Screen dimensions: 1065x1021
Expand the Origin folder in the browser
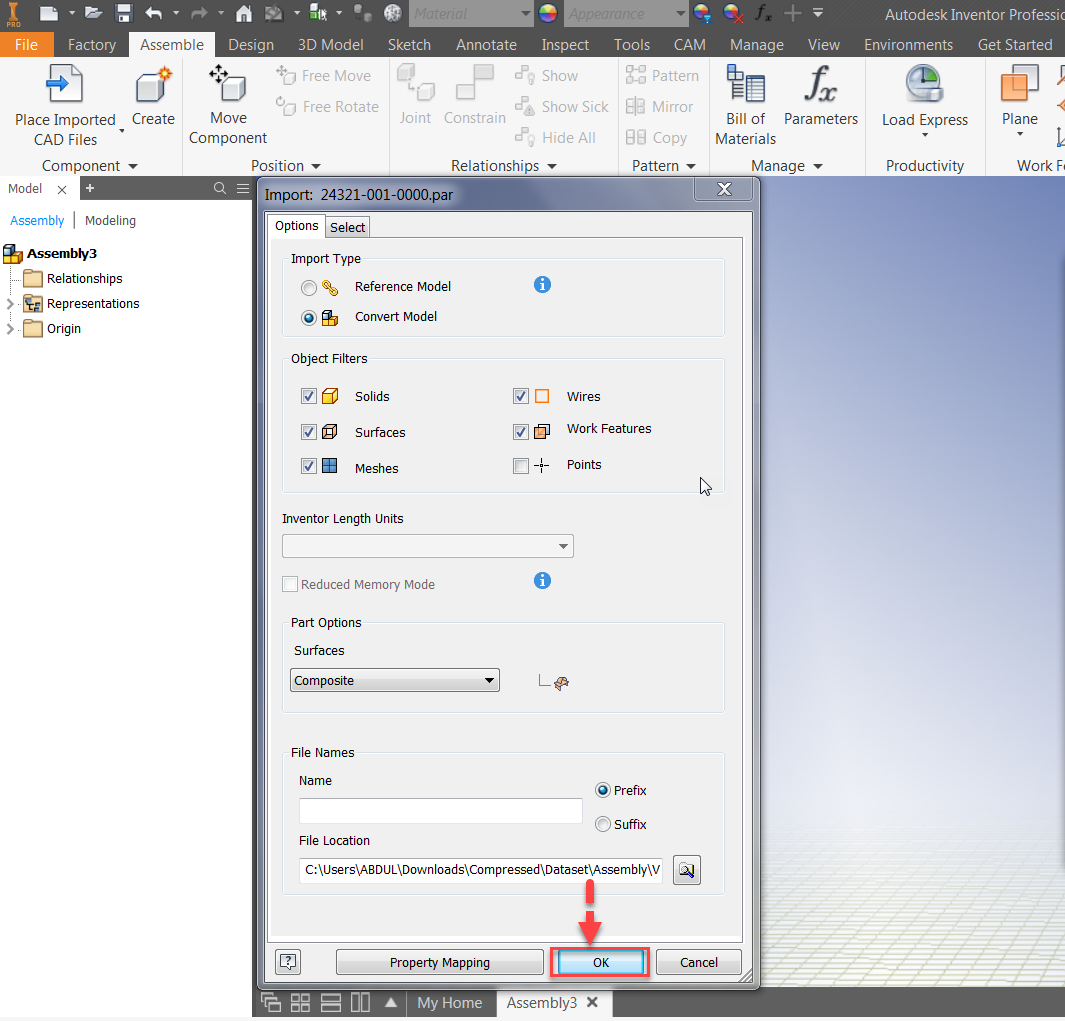(9, 328)
